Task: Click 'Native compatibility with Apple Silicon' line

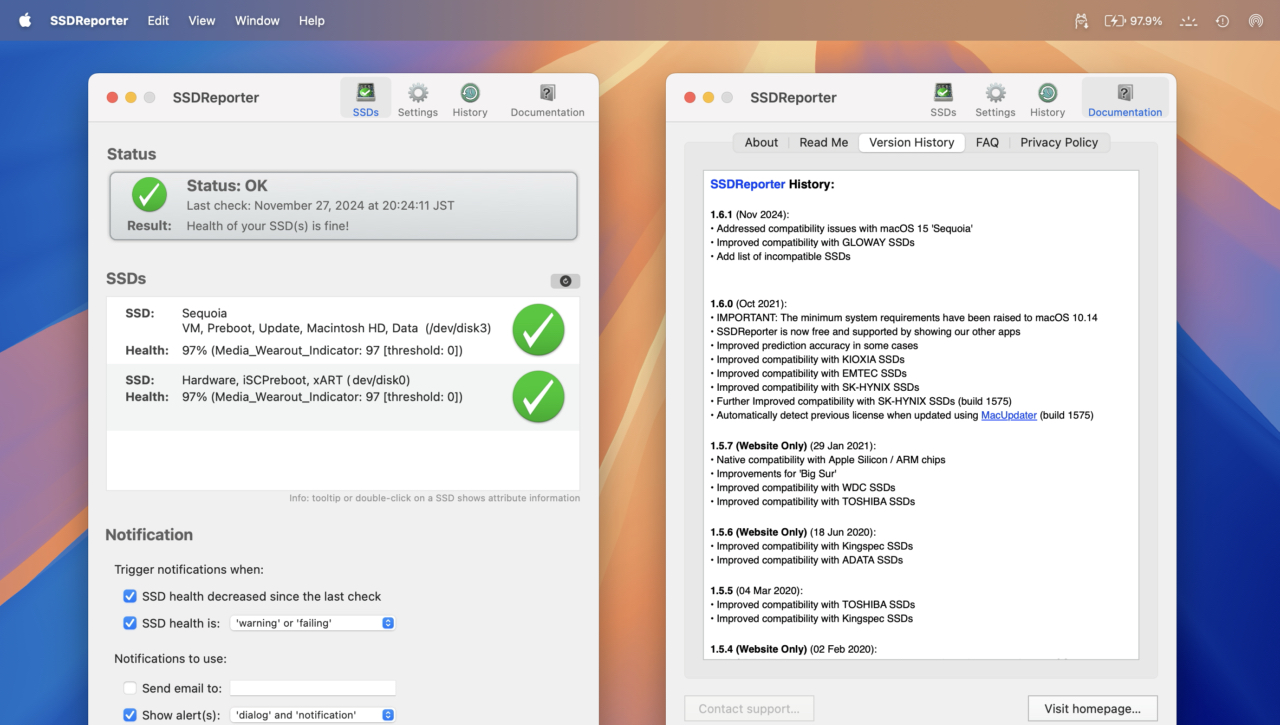Action: pyautogui.click(x=827, y=459)
